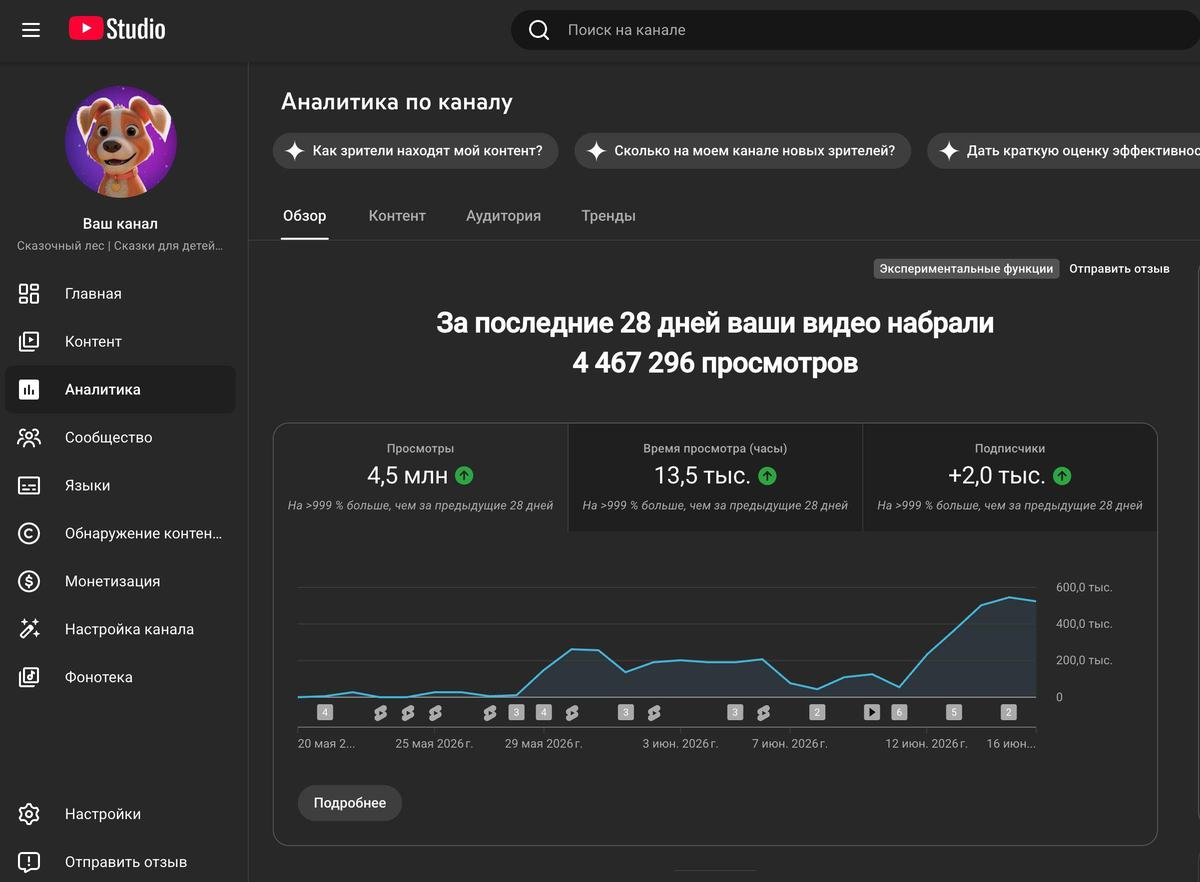Image resolution: width=1200 pixels, height=882 pixels.
Task: Click top-right Отправить отзыв link
Action: (x=1119, y=268)
